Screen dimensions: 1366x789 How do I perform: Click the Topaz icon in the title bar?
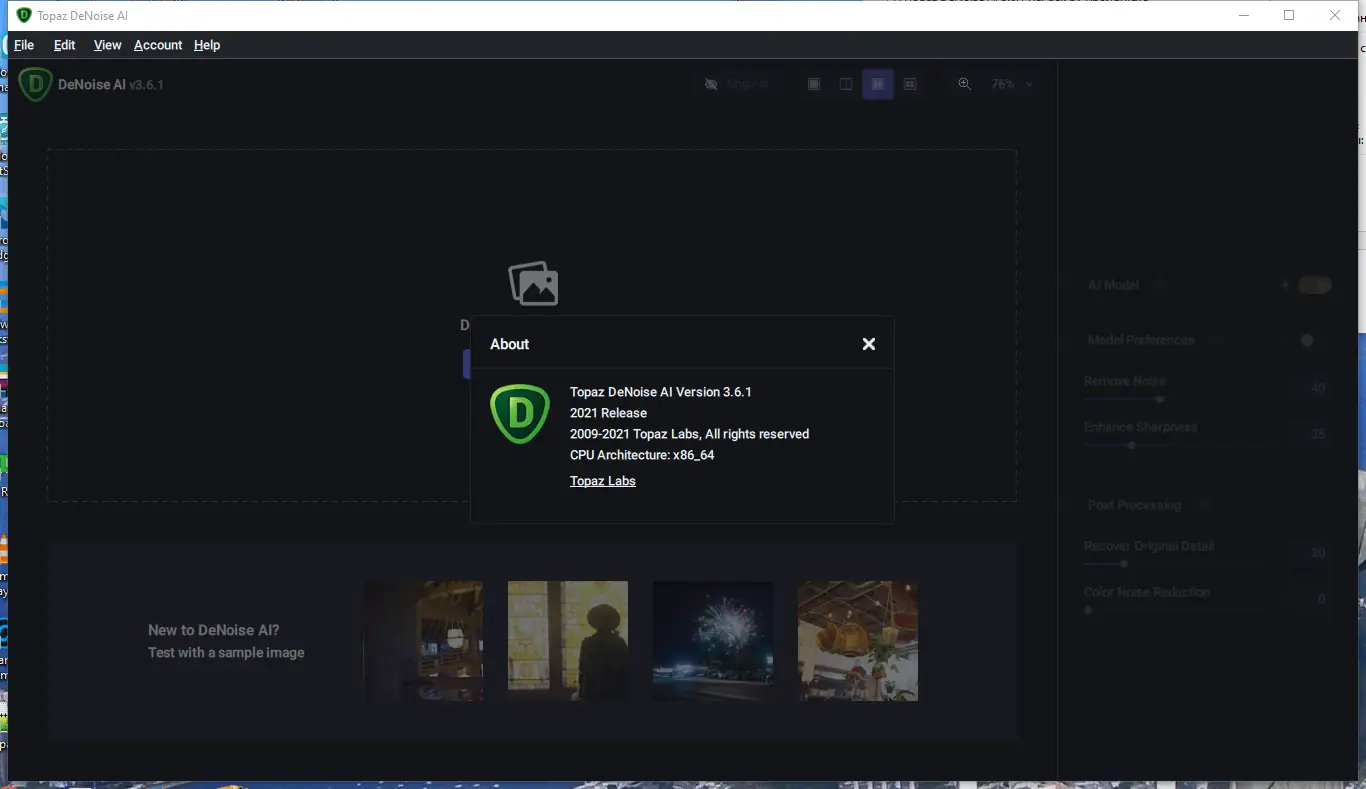(24, 15)
